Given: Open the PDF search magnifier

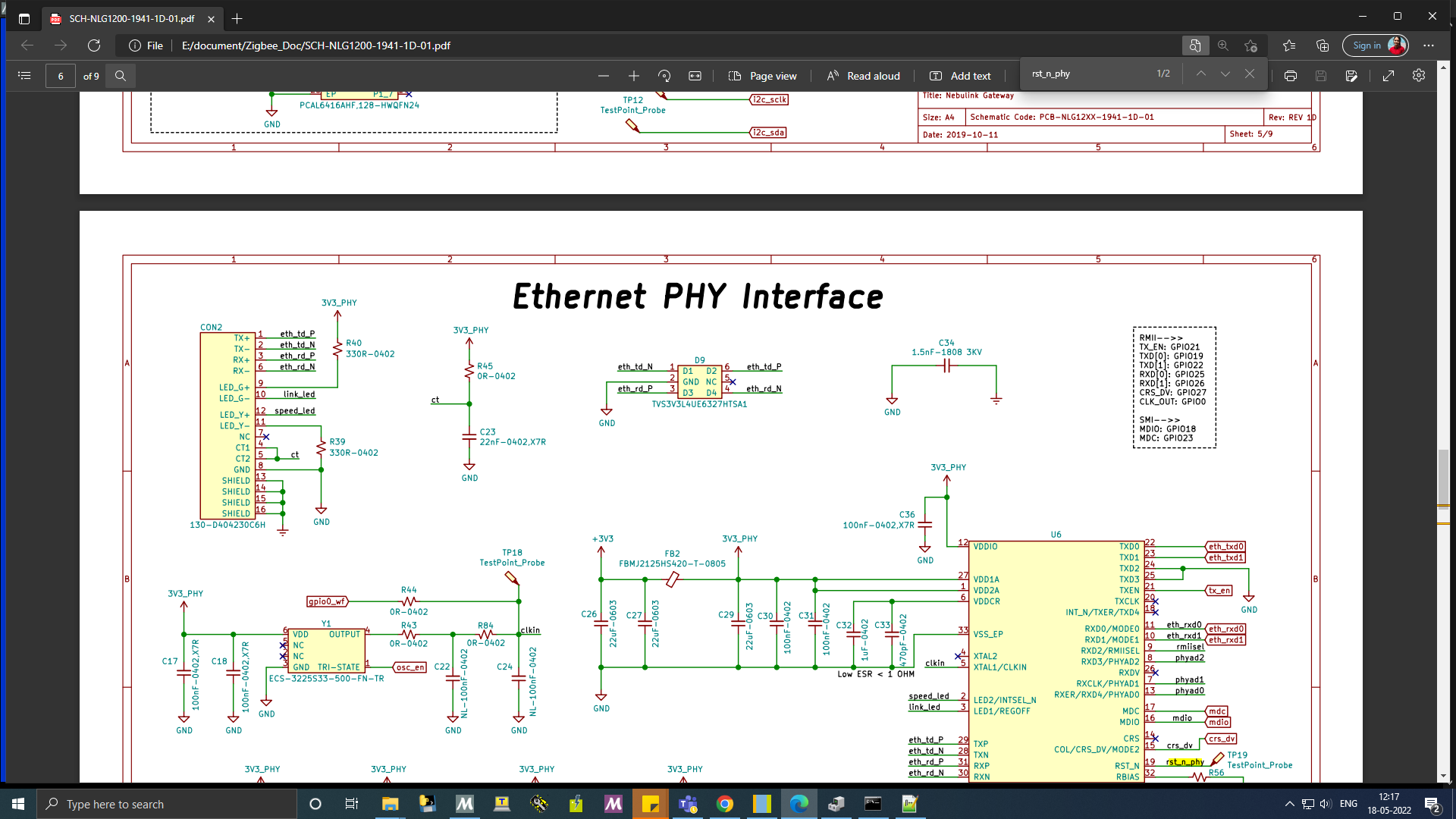Looking at the screenshot, I should [x=121, y=76].
